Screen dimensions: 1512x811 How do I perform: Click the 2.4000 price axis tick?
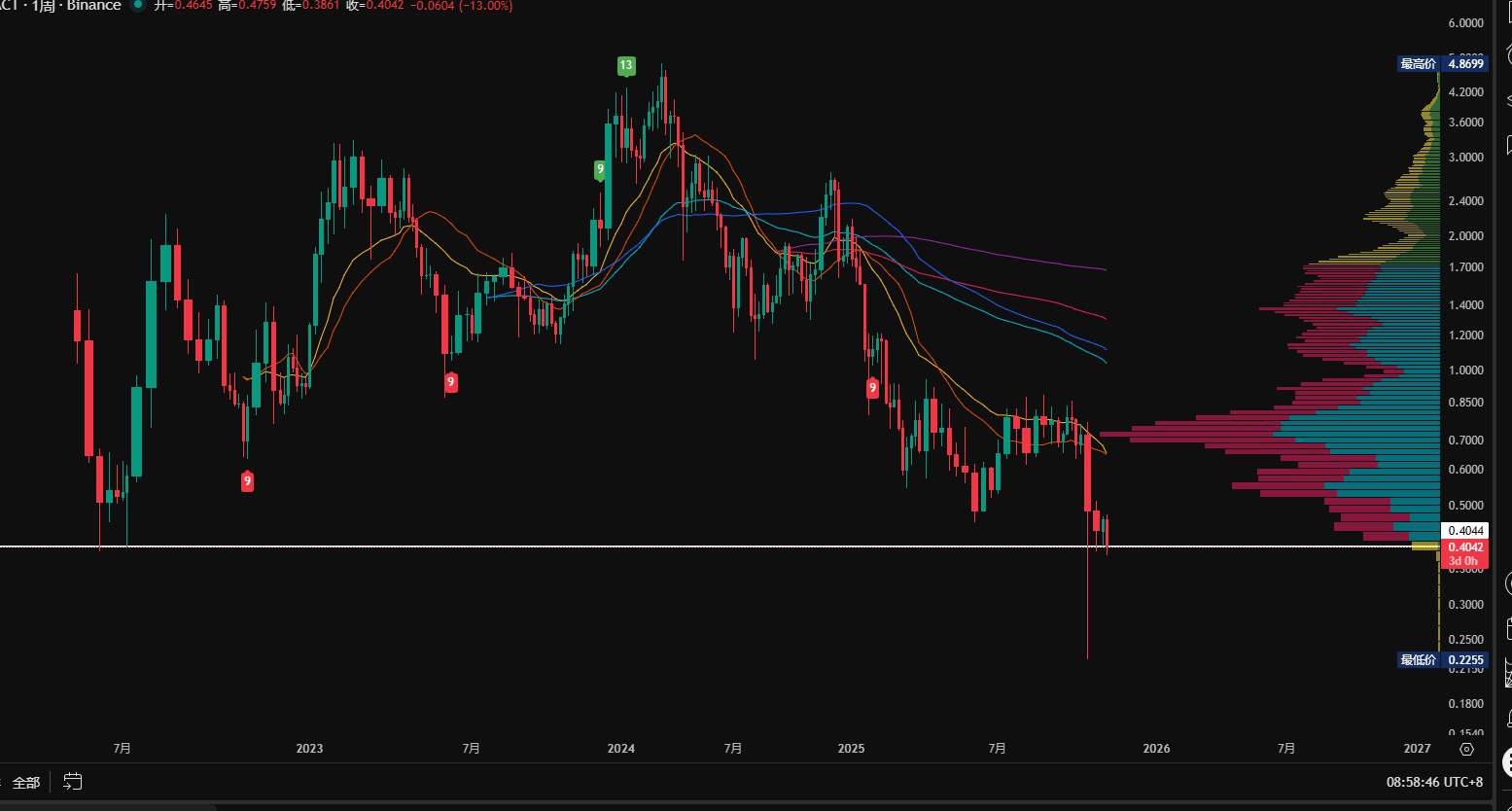pos(1467,200)
